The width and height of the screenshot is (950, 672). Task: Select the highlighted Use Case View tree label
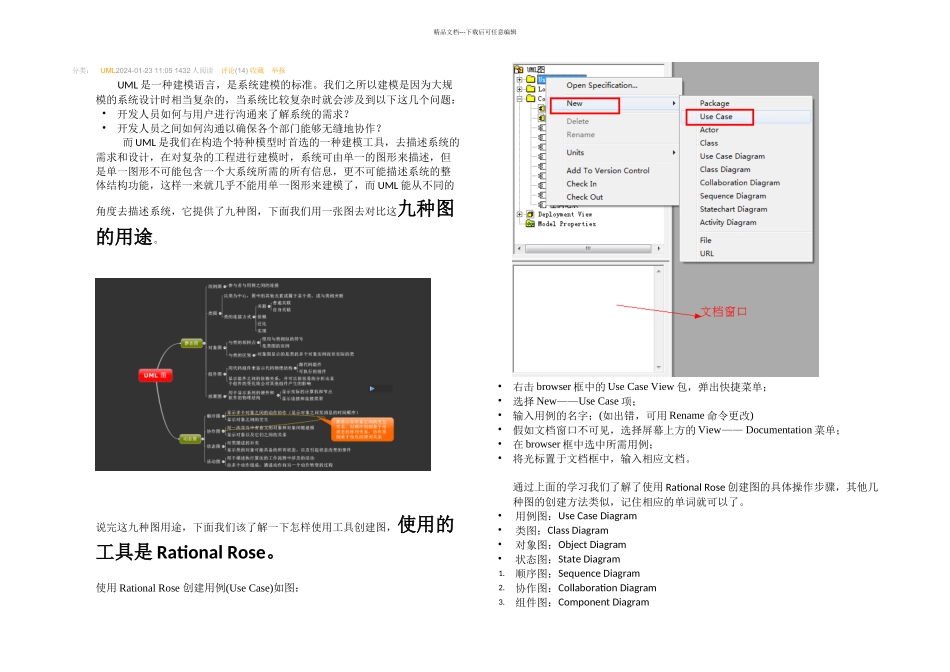(542, 79)
